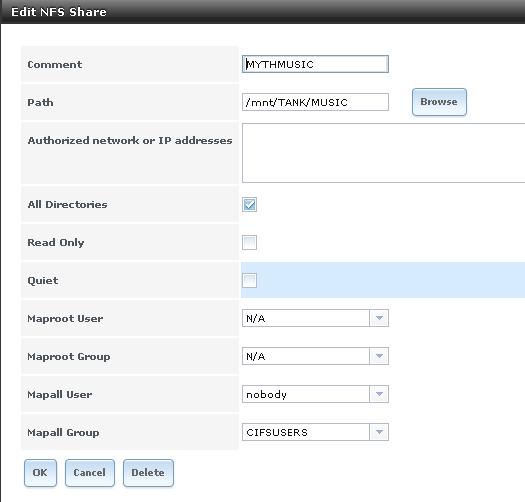Click the Maproot User N/A value box

coord(306,318)
